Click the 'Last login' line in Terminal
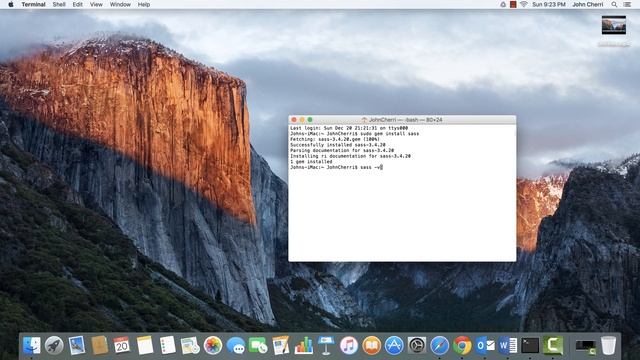 [x=349, y=128]
